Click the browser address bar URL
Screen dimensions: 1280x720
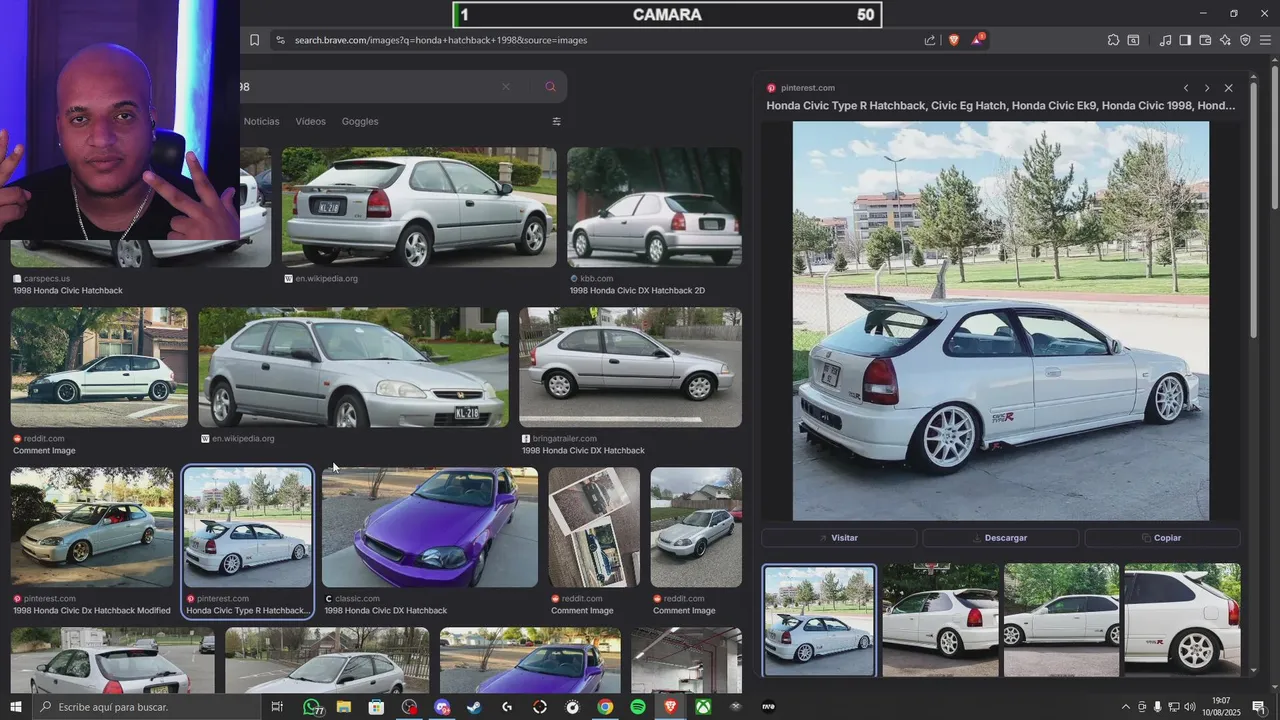pyautogui.click(x=441, y=40)
